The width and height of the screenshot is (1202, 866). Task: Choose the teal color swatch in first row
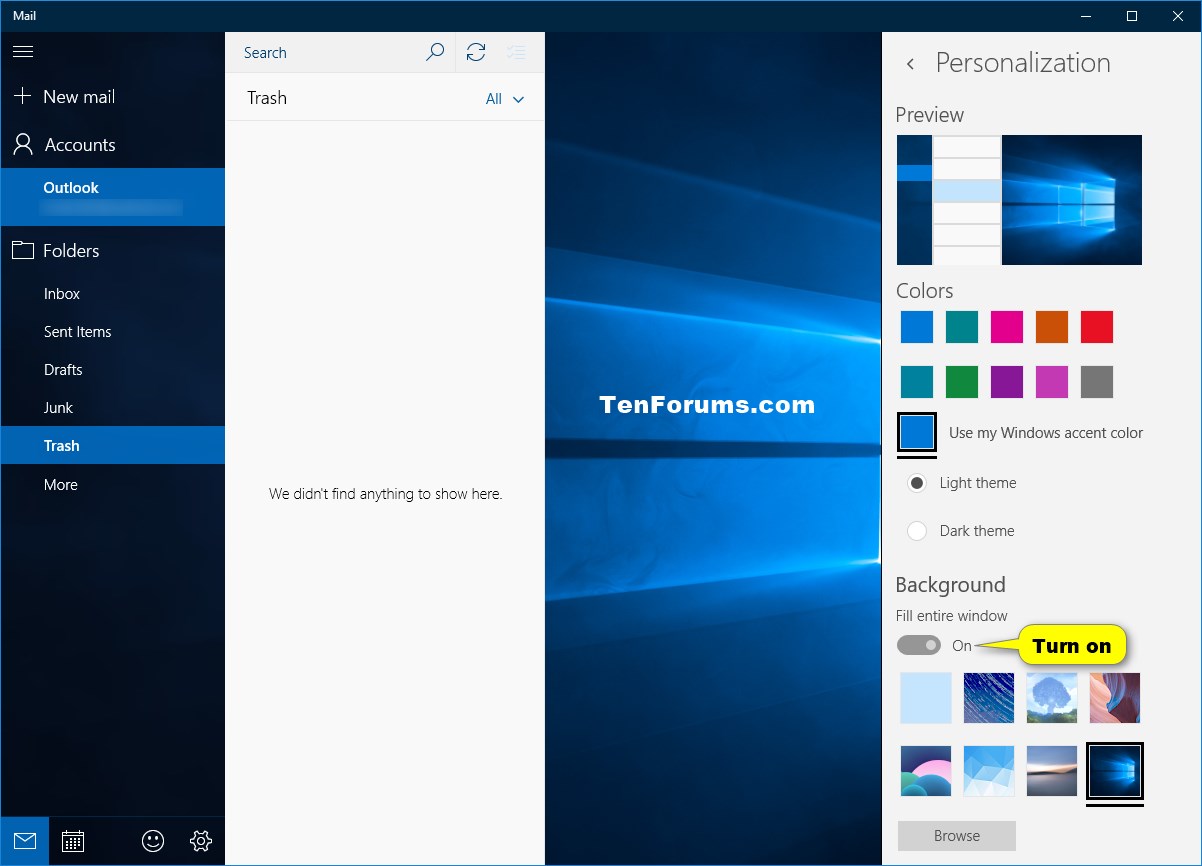pyautogui.click(x=962, y=327)
